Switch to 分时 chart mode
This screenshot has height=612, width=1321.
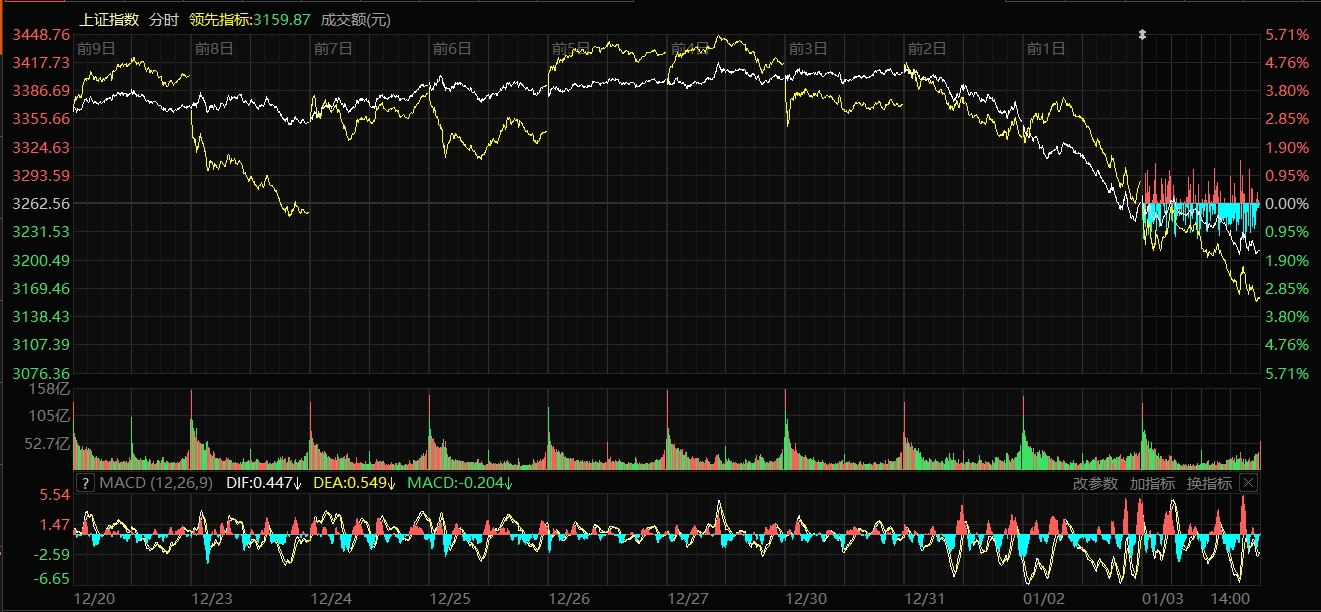163,19
